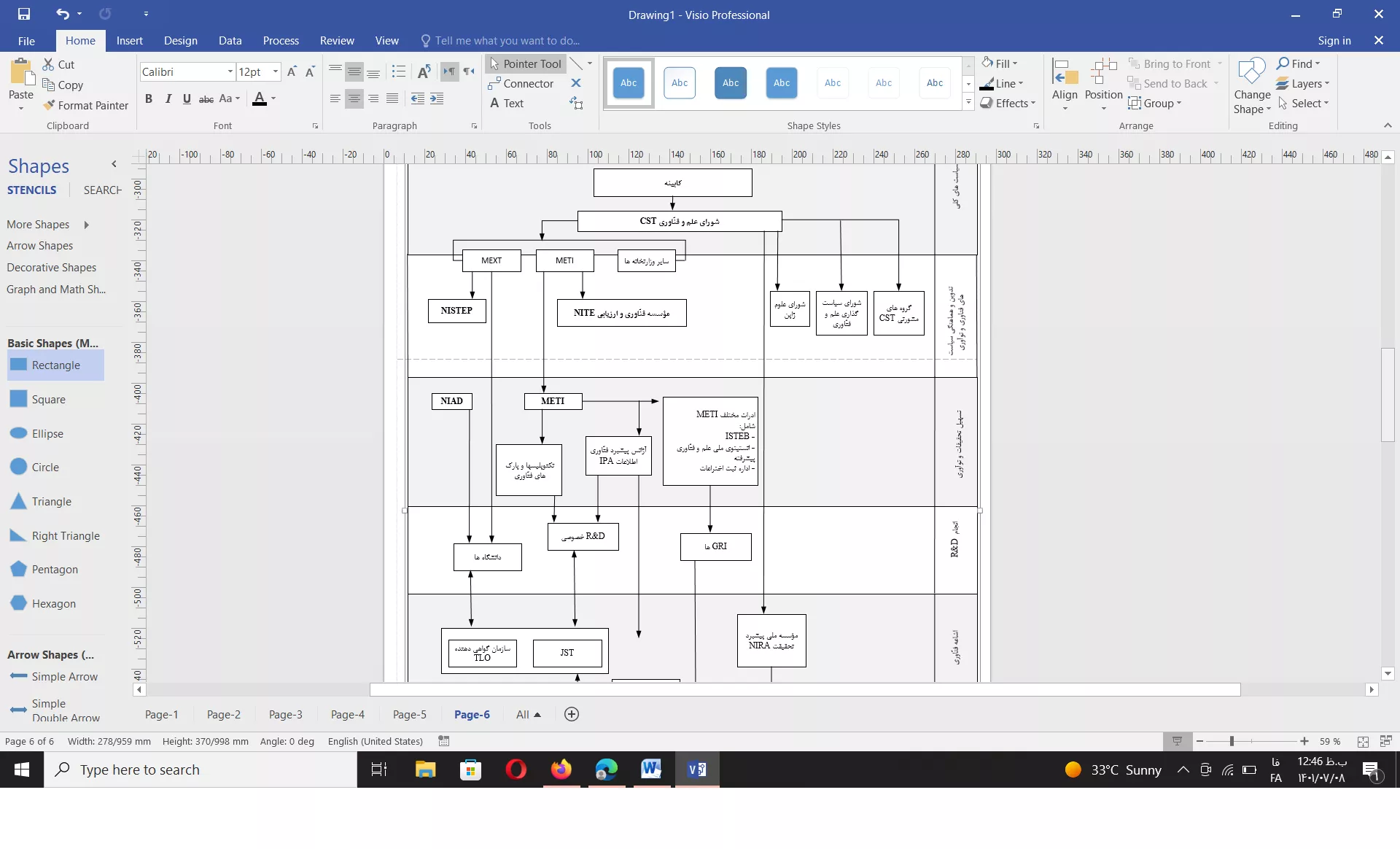
Task: Open the Word app from taskbar
Action: (x=651, y=769)
